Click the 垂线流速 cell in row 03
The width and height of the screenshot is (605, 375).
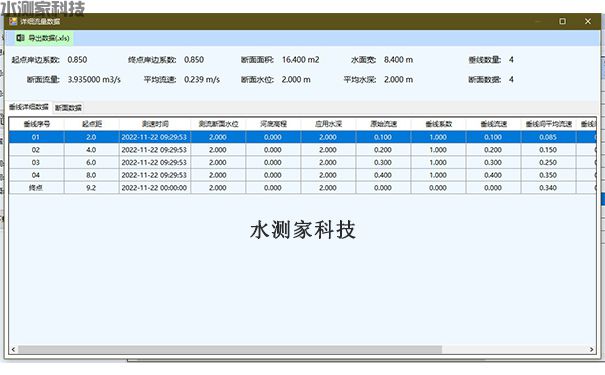coord(493,162)
